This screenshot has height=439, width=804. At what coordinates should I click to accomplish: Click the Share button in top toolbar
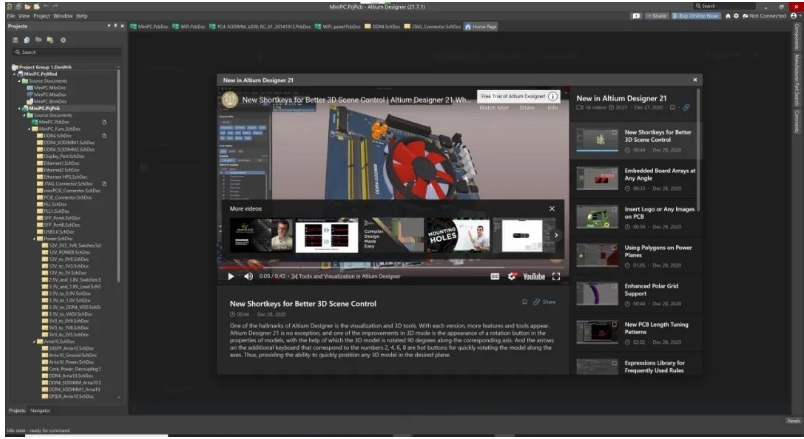tap(656, 16)
